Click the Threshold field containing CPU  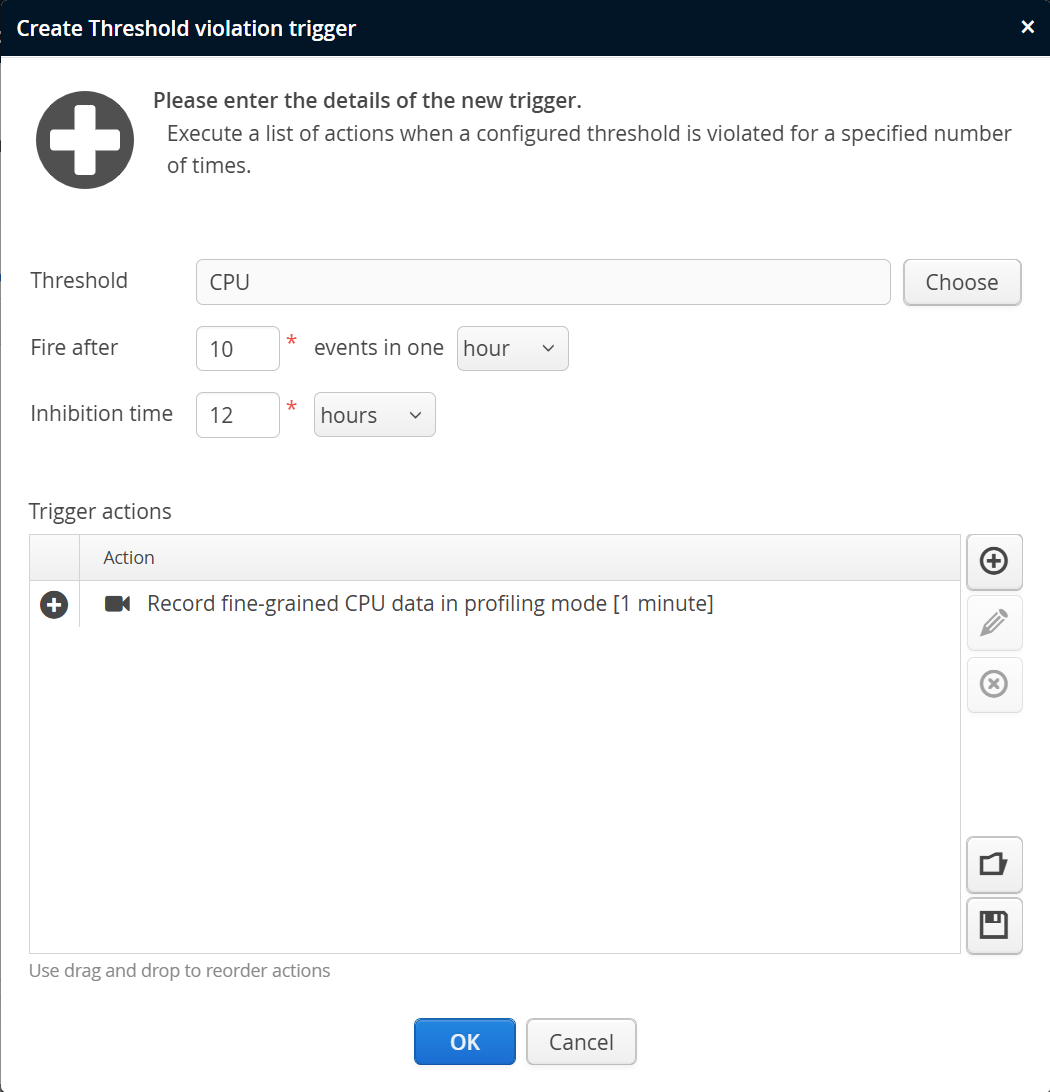point(543,282)
